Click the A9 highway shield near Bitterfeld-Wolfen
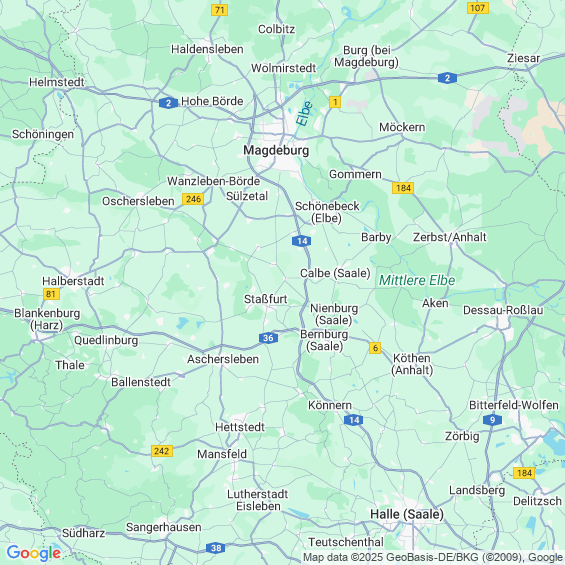 click(x=492, y=420)
